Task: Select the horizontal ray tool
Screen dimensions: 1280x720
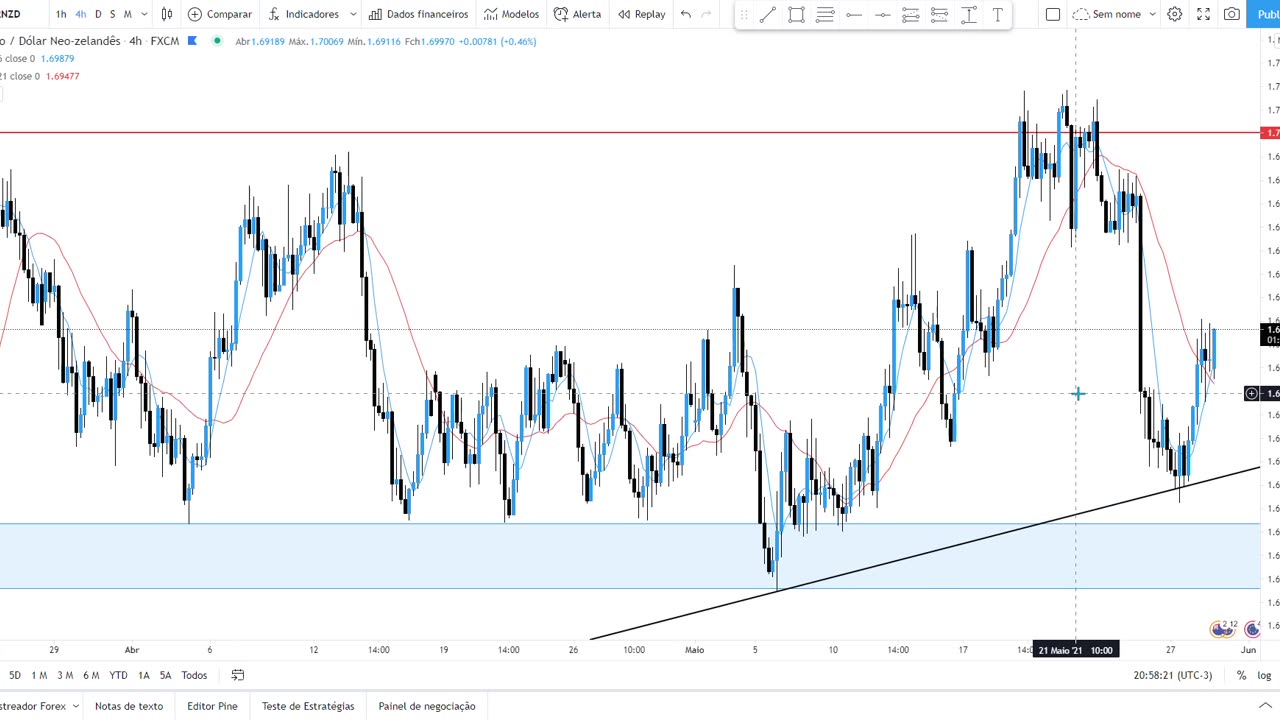Action: (x=854, y=14)
